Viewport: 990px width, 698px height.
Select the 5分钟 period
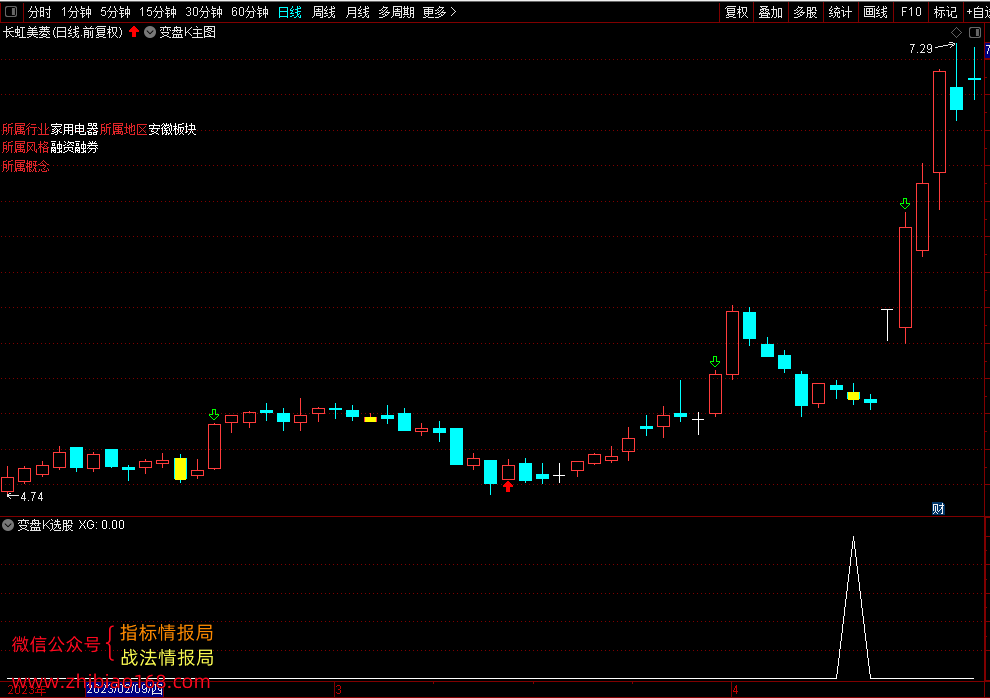point(116,12)
